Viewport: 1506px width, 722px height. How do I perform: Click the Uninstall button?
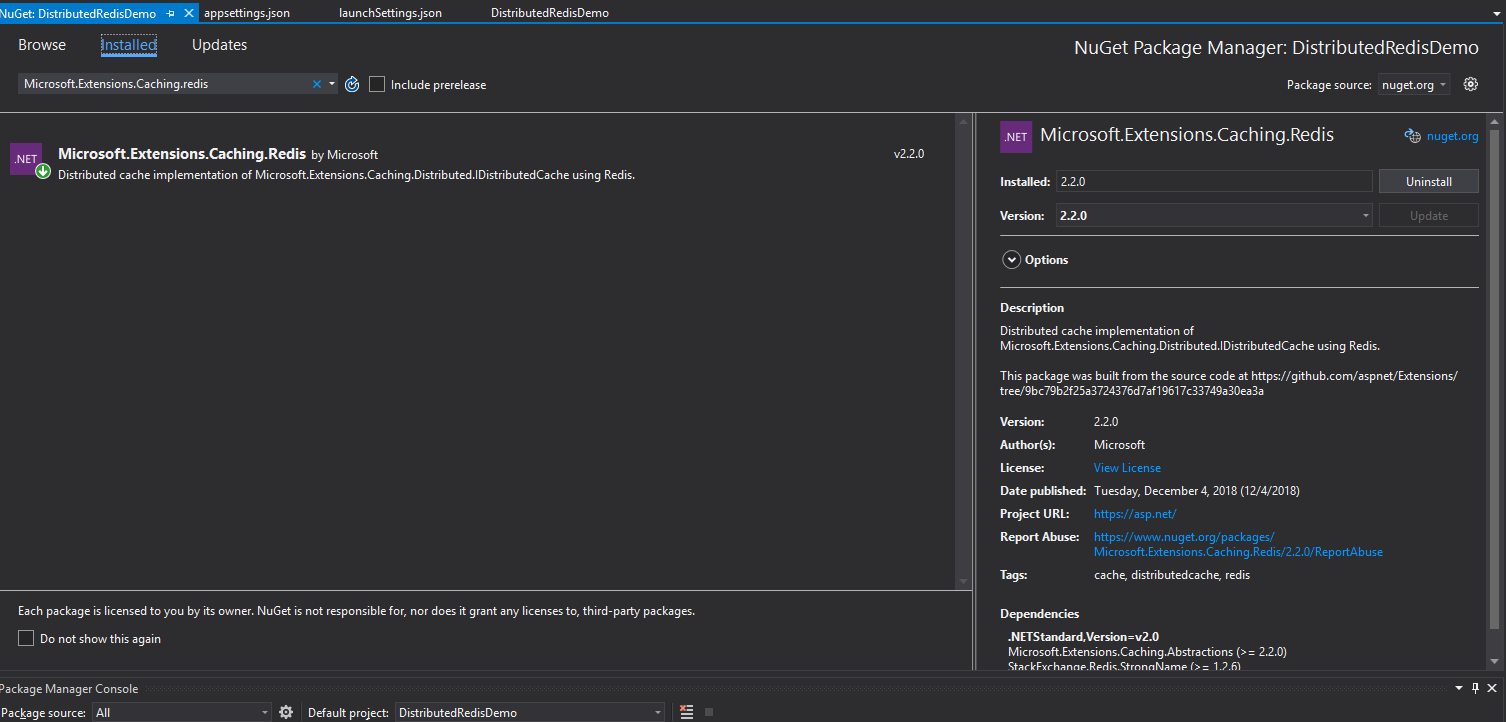click(x=1428, y=181)
